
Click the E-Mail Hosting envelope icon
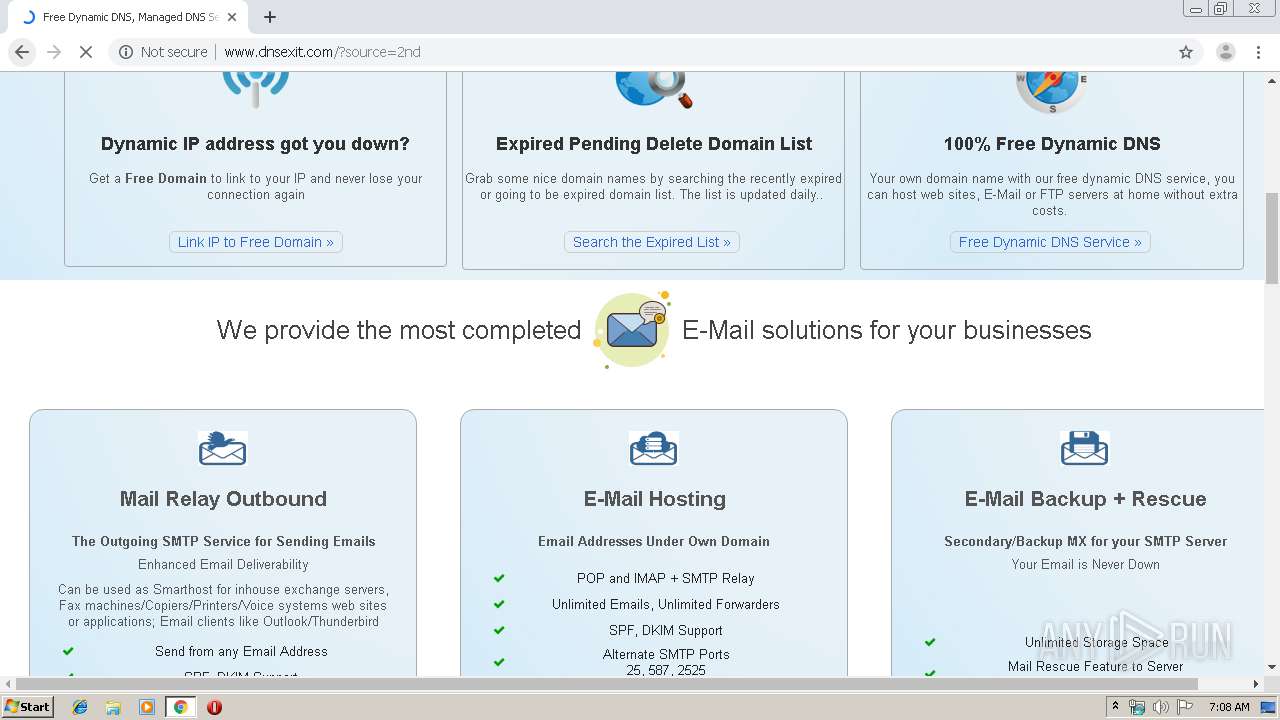tap(654, 448)
